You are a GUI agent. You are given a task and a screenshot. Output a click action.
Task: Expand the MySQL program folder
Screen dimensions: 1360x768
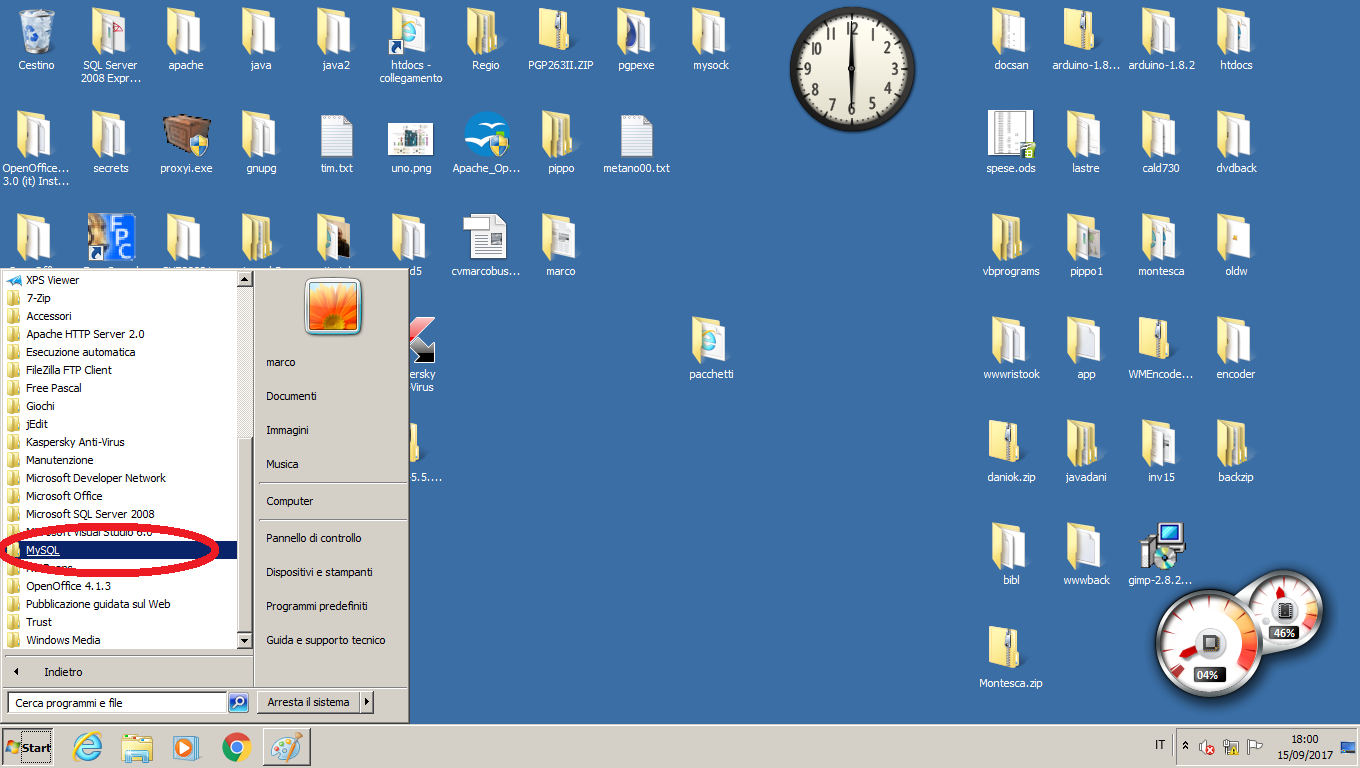point(43,550)
